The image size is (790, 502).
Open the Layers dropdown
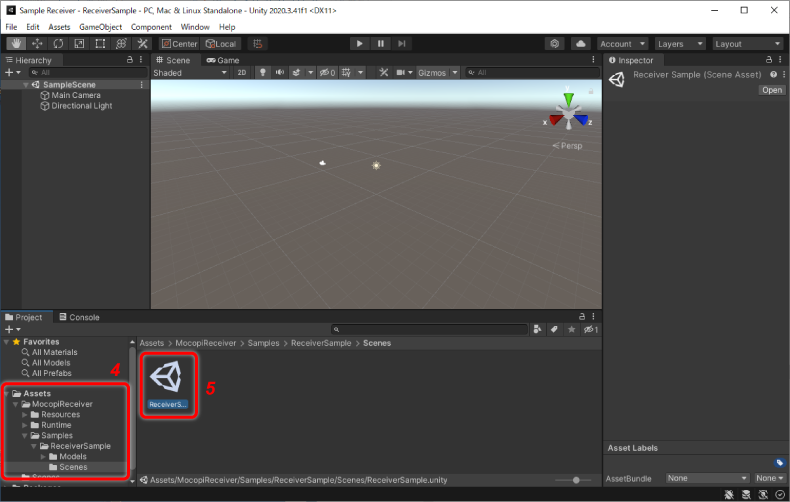(680, 44)
